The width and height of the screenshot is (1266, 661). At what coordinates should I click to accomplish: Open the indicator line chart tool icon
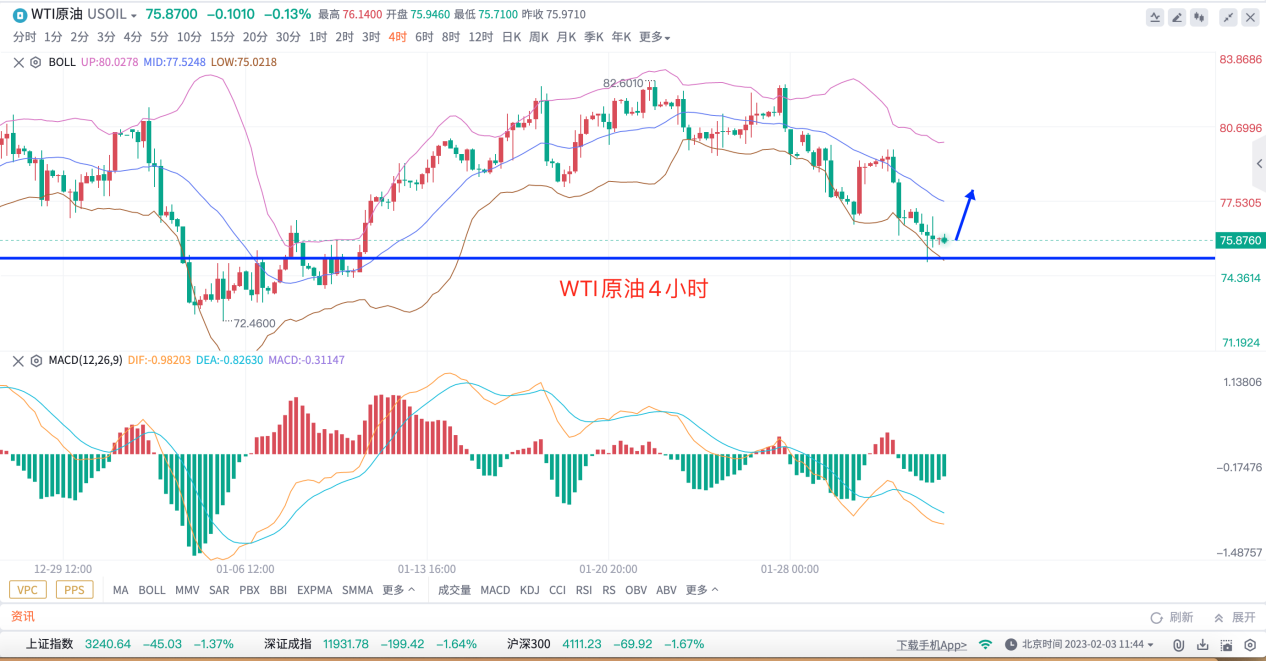1156,17
